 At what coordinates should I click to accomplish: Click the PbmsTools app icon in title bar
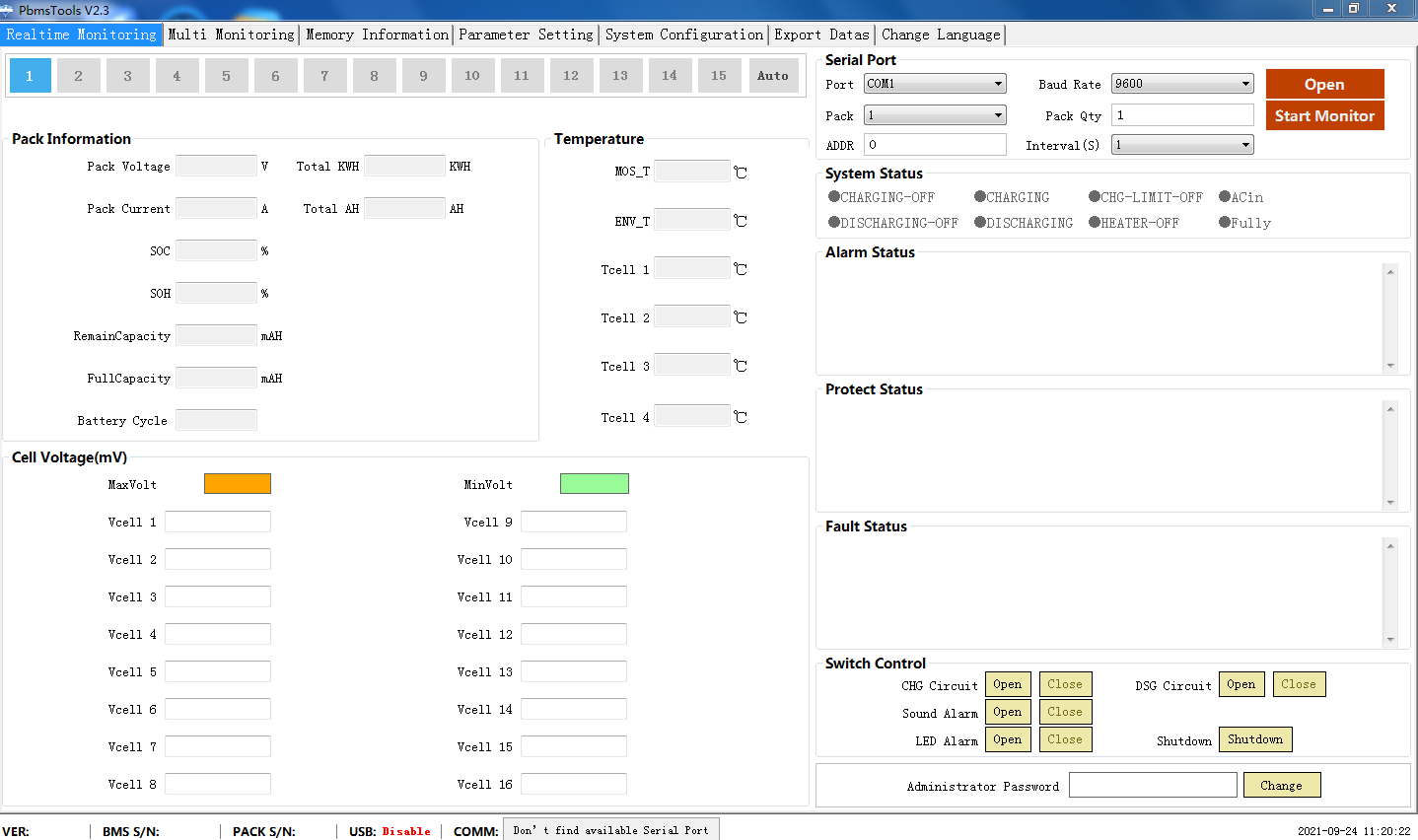tap(8, 10)
